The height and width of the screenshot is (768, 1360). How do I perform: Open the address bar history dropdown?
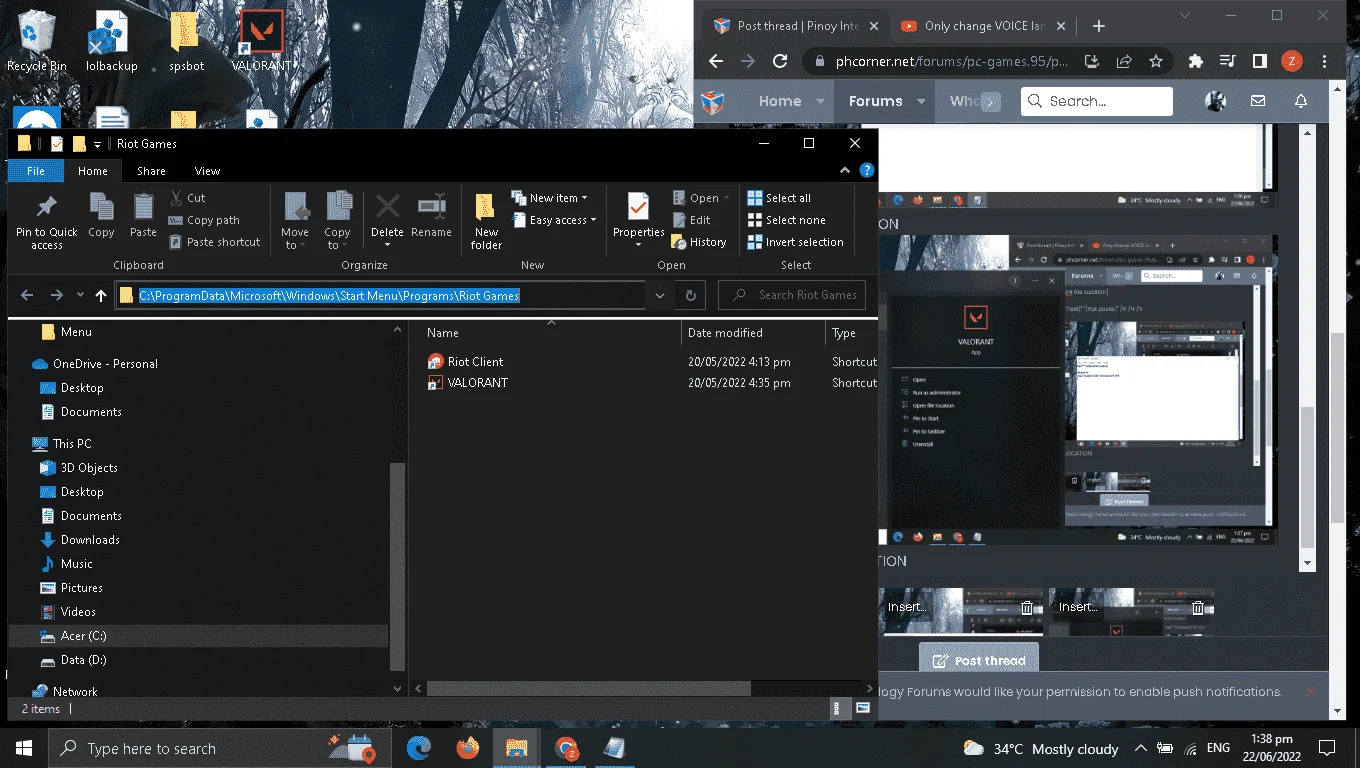659,295
